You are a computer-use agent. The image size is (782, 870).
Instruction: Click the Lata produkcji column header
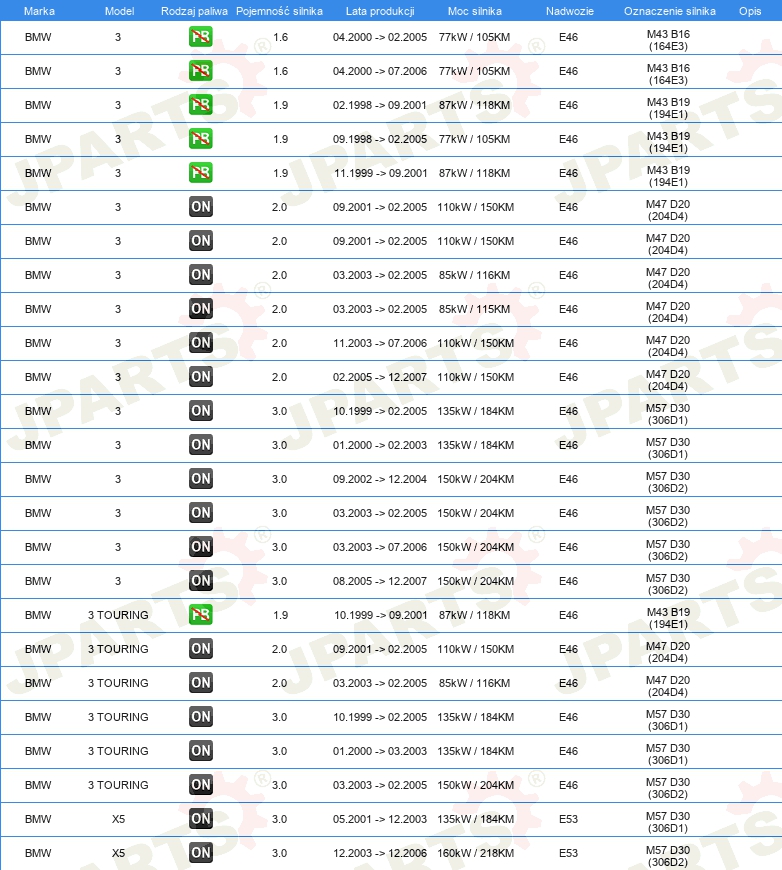point(380,11)
